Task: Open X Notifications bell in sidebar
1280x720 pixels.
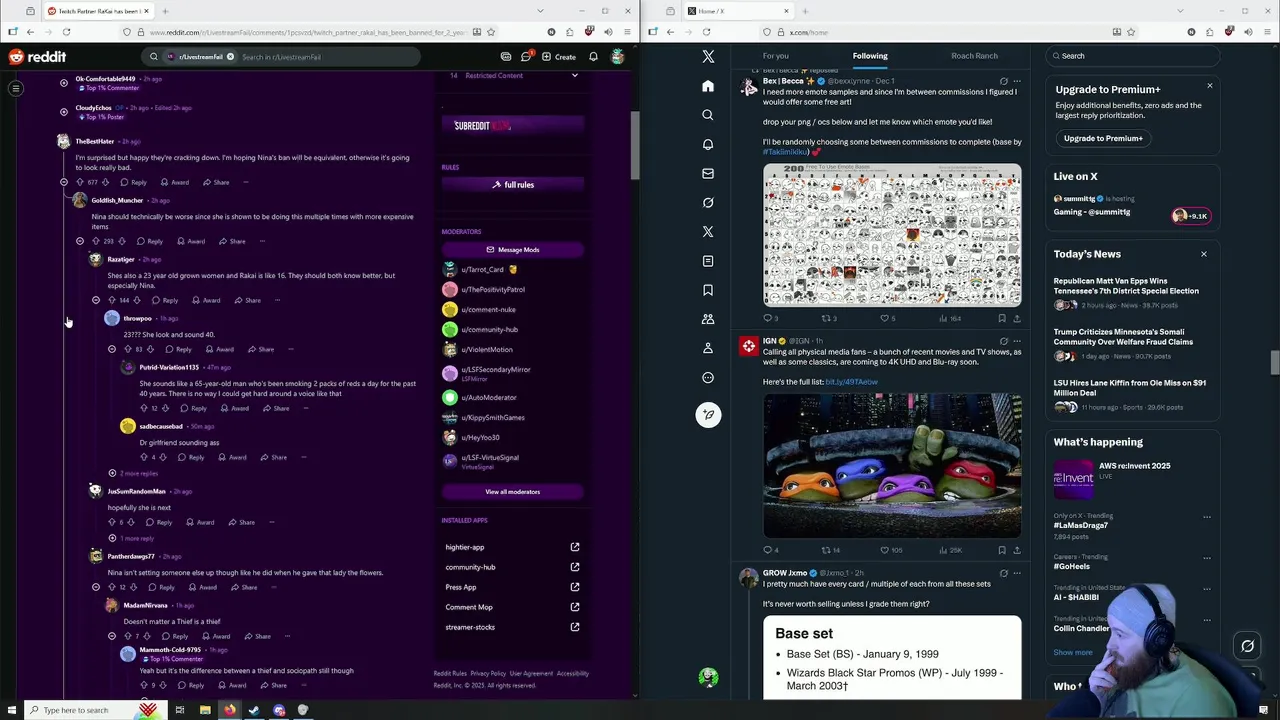Action: tap(708, 144)
